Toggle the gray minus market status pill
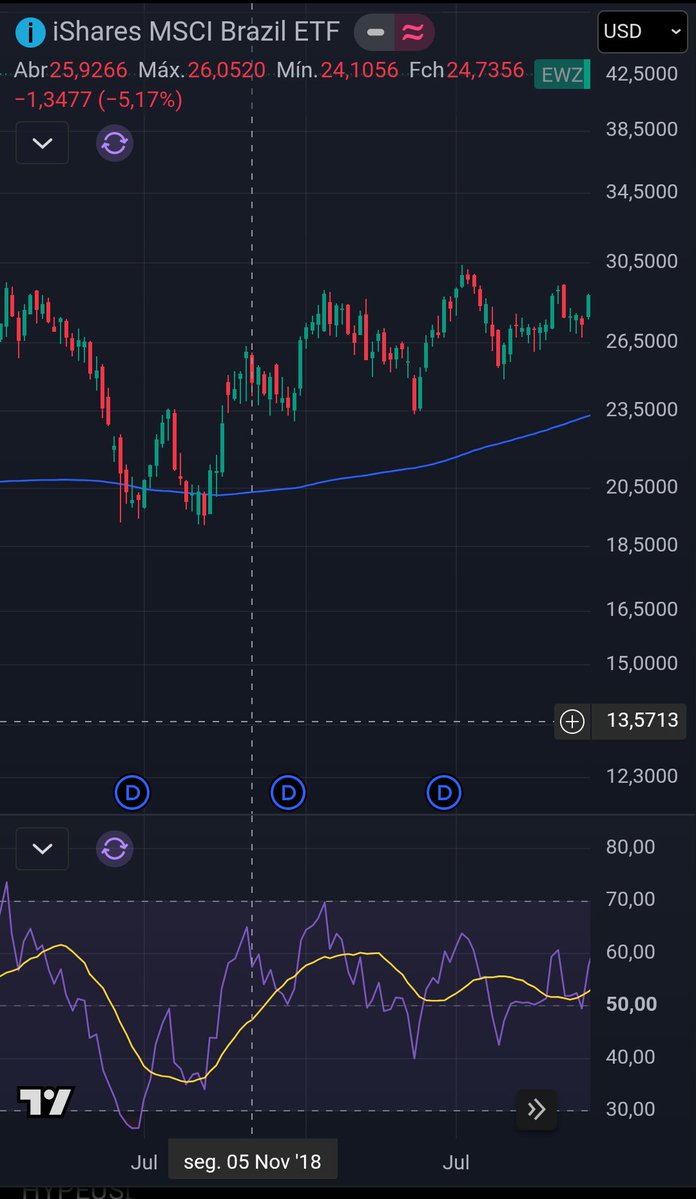Viewport: 696px width, 1199px height. [375, 32]
